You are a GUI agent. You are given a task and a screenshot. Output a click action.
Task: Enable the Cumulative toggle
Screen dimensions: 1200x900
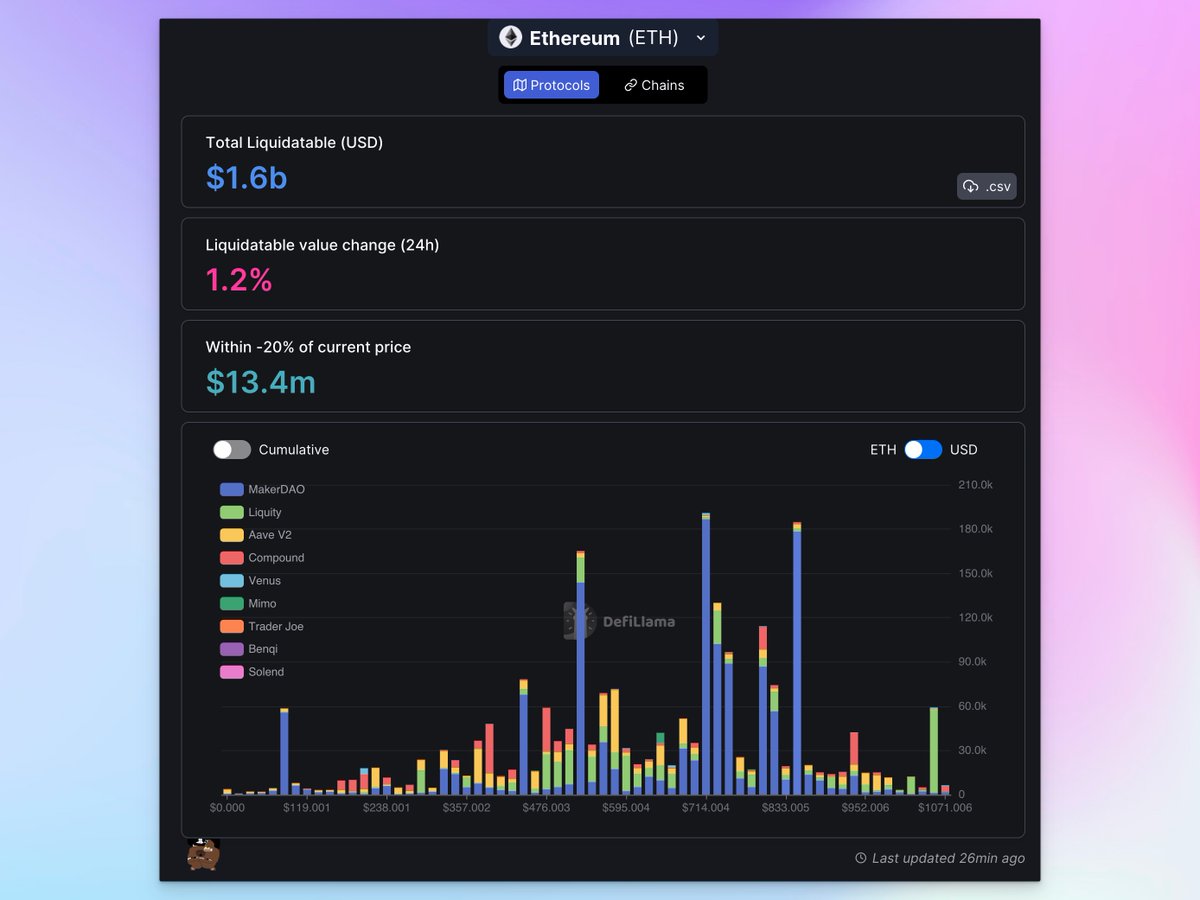click(231, 450)
